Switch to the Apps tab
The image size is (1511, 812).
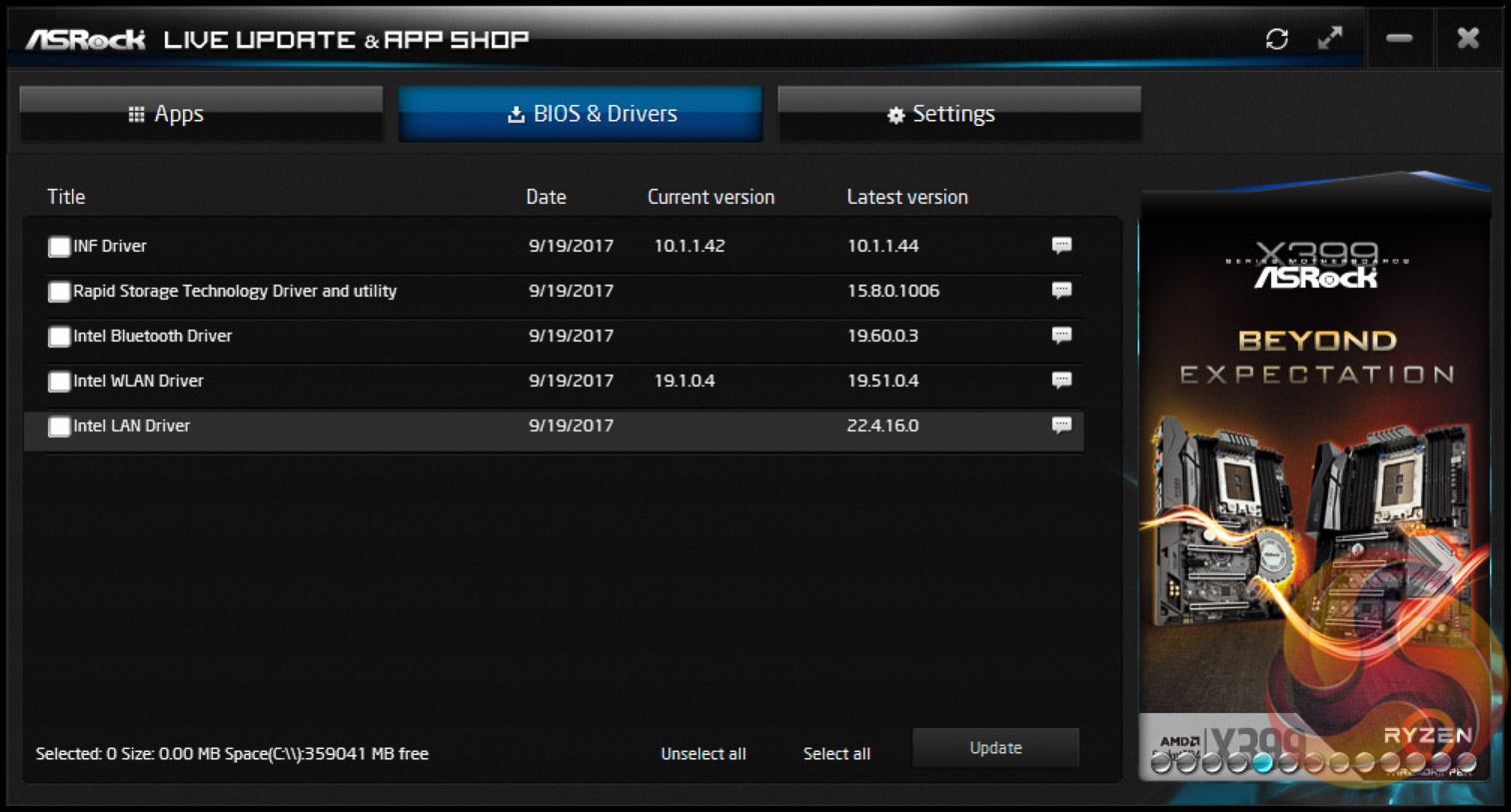(201, 113)
